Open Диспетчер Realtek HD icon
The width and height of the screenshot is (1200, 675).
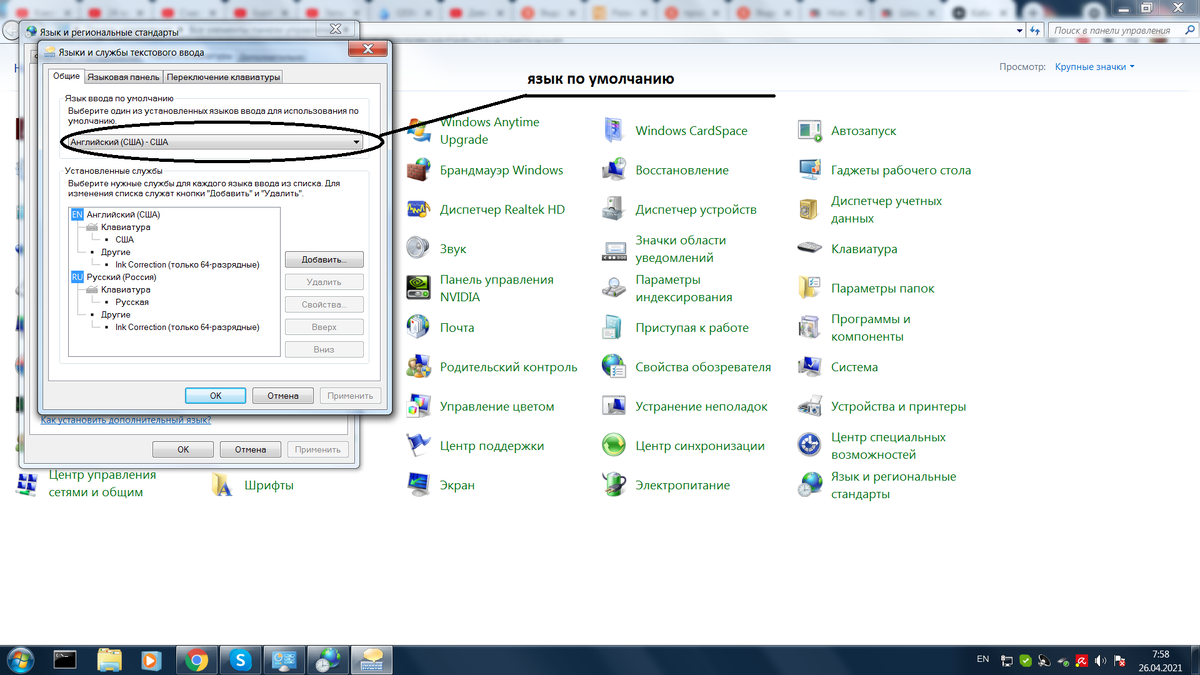(x=420, y=210)
